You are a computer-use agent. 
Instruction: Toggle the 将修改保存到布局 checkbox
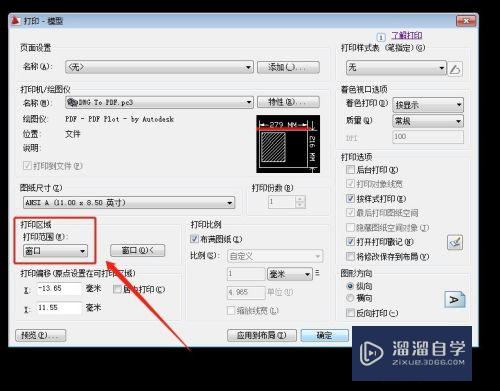(x=350, y=256)
